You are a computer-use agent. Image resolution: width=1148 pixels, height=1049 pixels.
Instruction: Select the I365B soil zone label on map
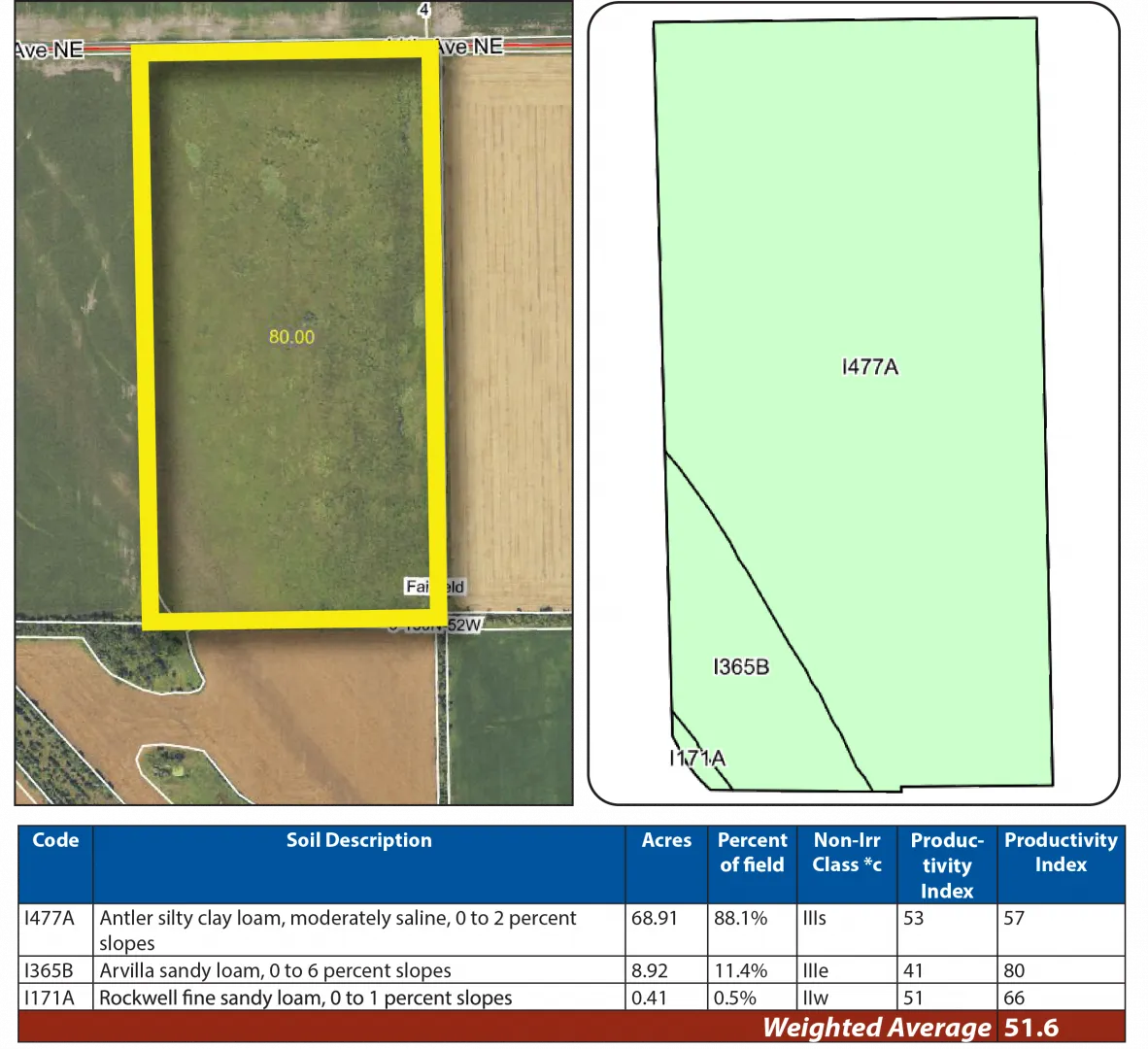(741, 667)
